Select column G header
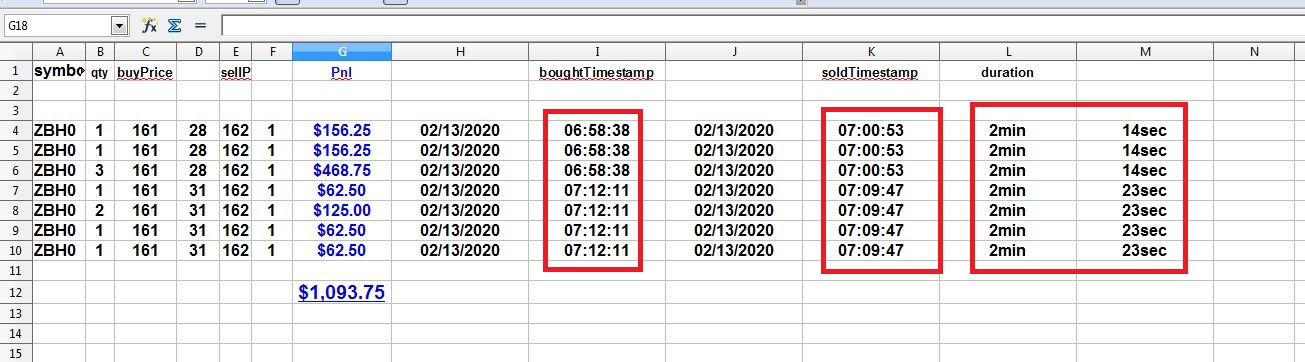The image size is (1305, 362). (x=342, y=51)
